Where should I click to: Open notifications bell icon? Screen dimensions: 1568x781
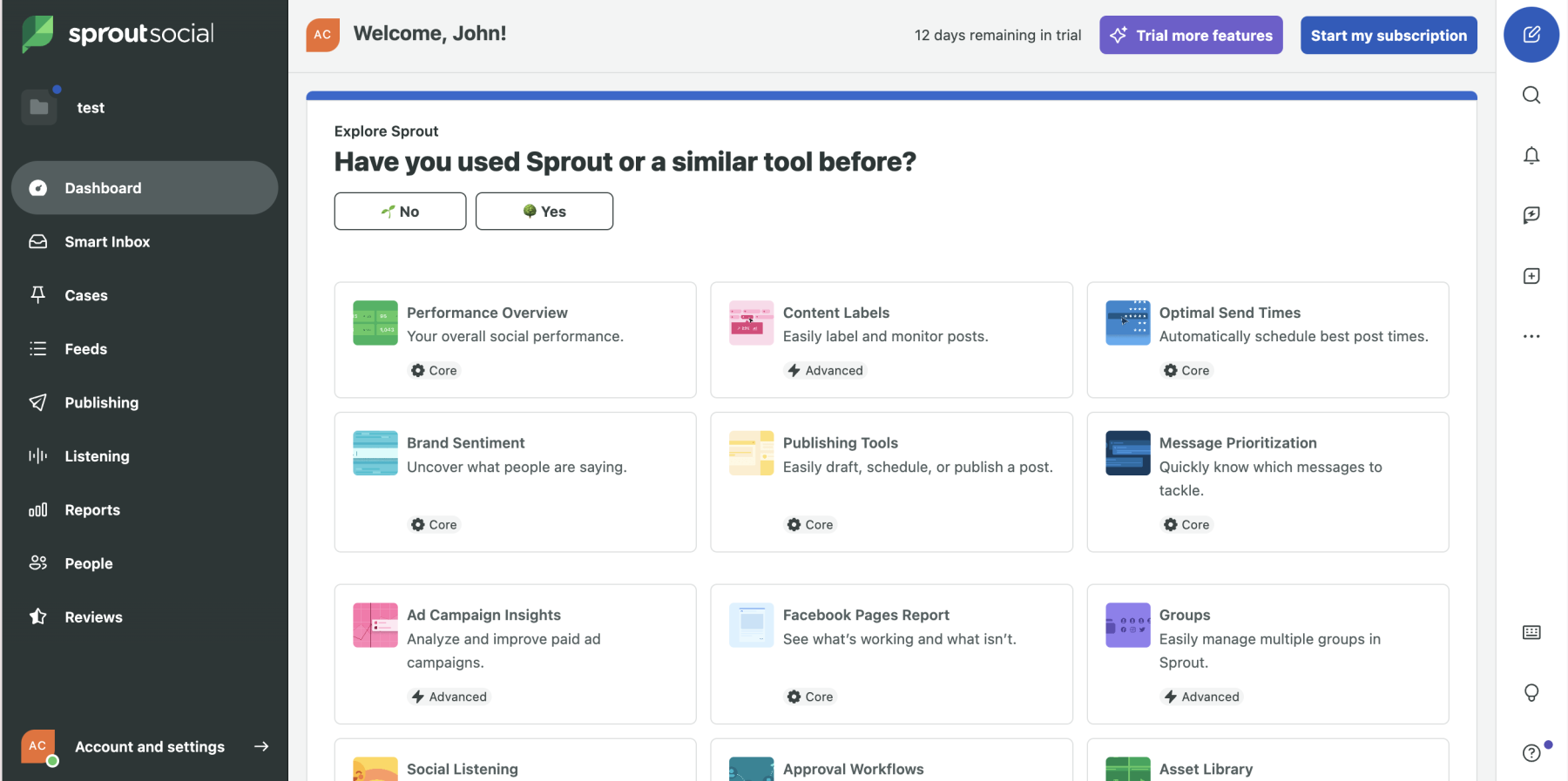click(1531, 155)
